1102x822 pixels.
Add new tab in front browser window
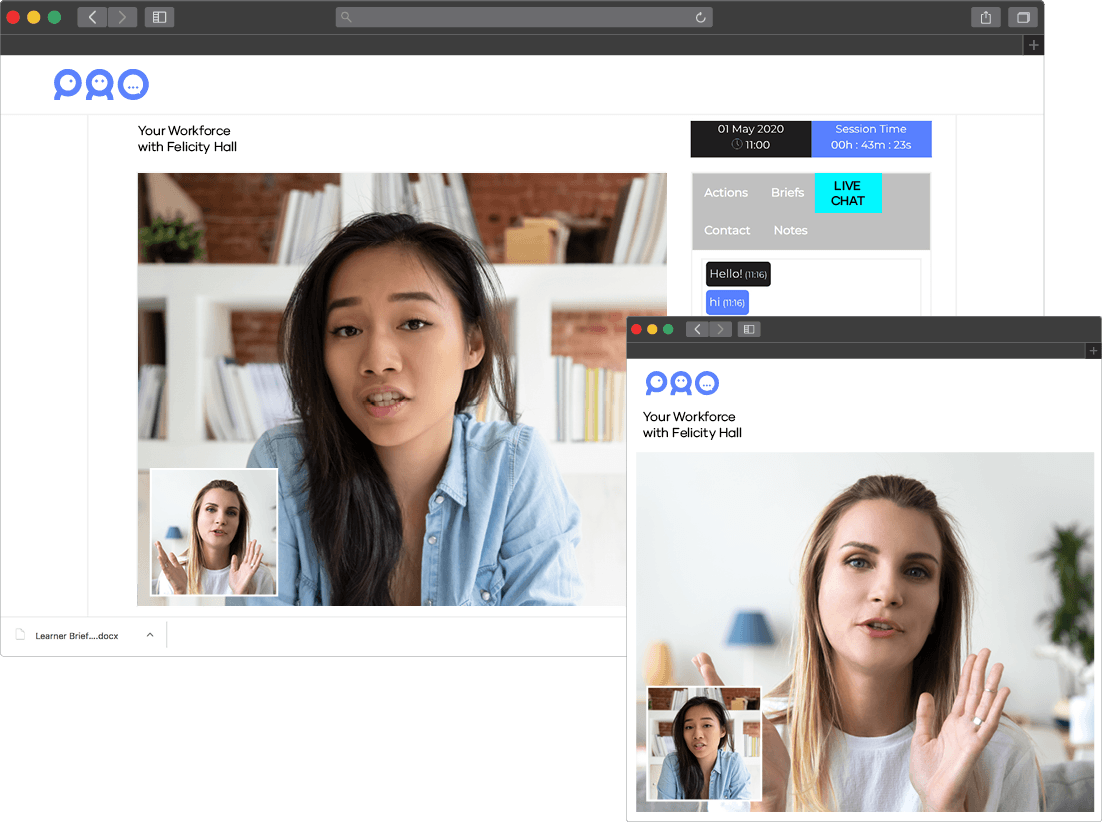1093,351
